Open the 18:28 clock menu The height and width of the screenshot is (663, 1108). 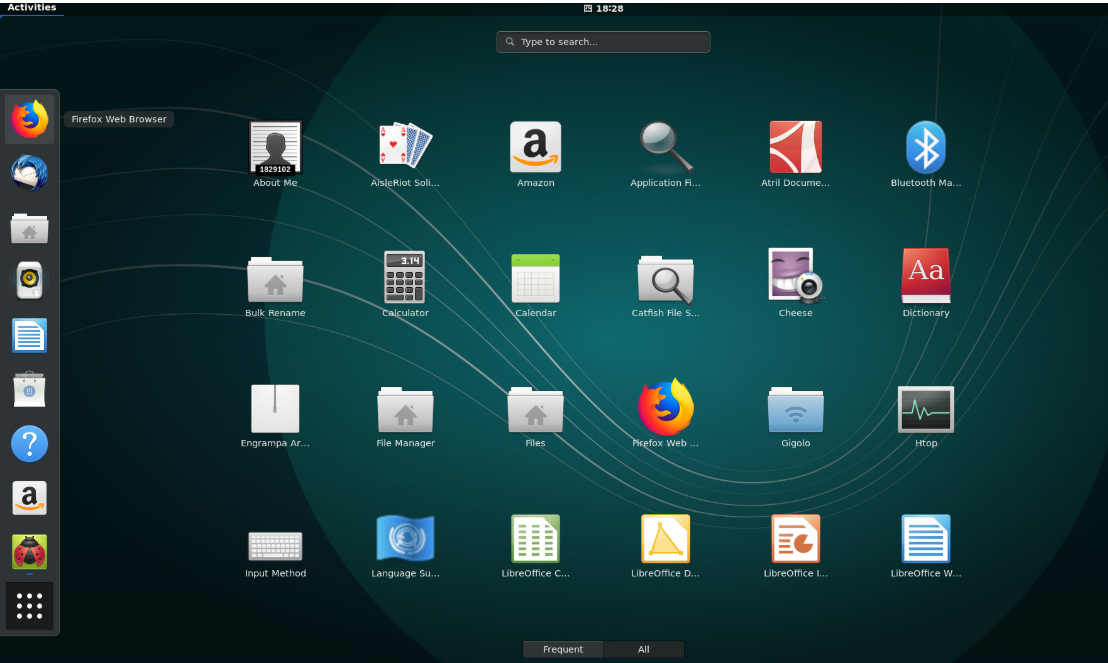coord(603,8)
